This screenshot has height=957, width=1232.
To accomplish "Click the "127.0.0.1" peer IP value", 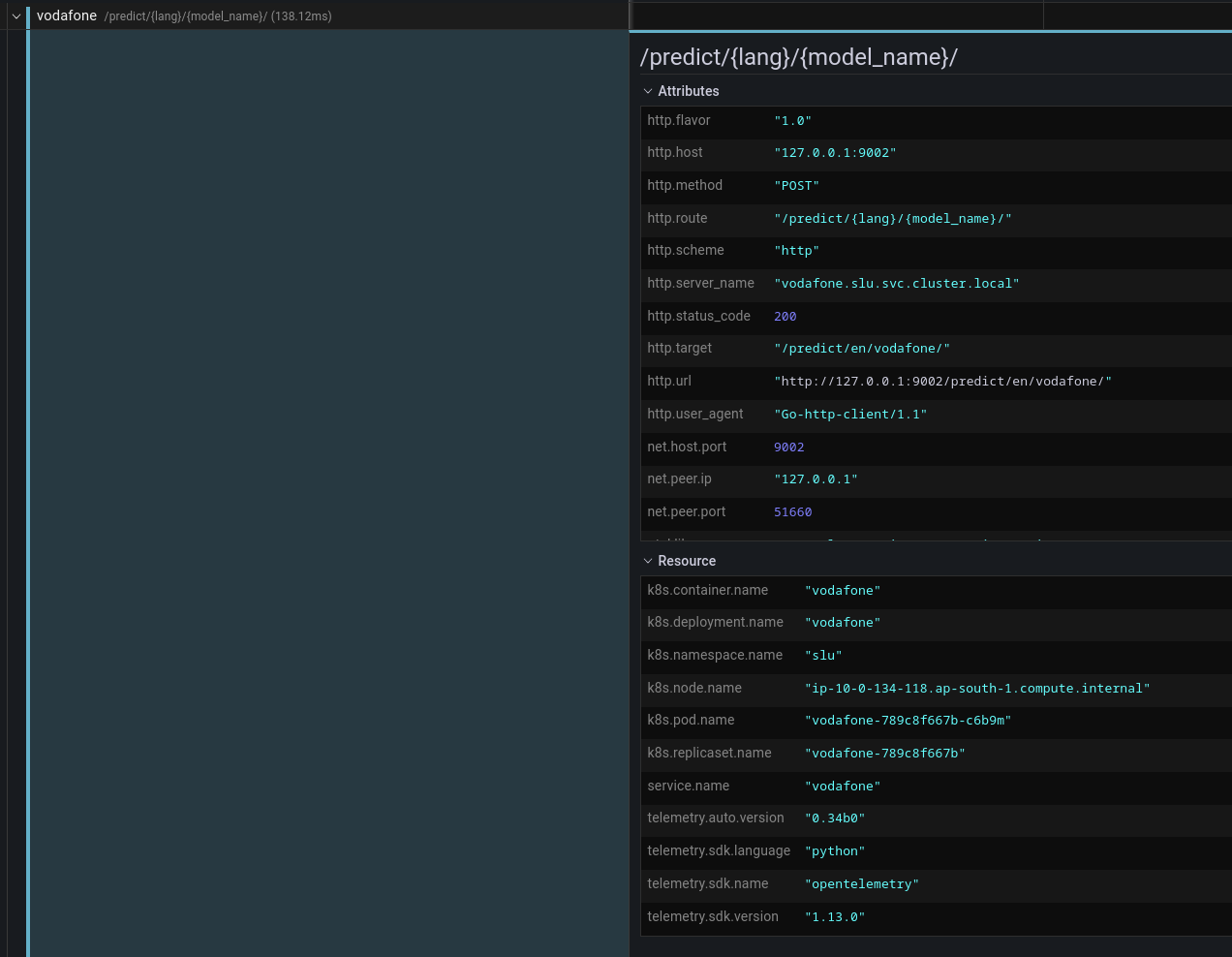I will [816, 479].
